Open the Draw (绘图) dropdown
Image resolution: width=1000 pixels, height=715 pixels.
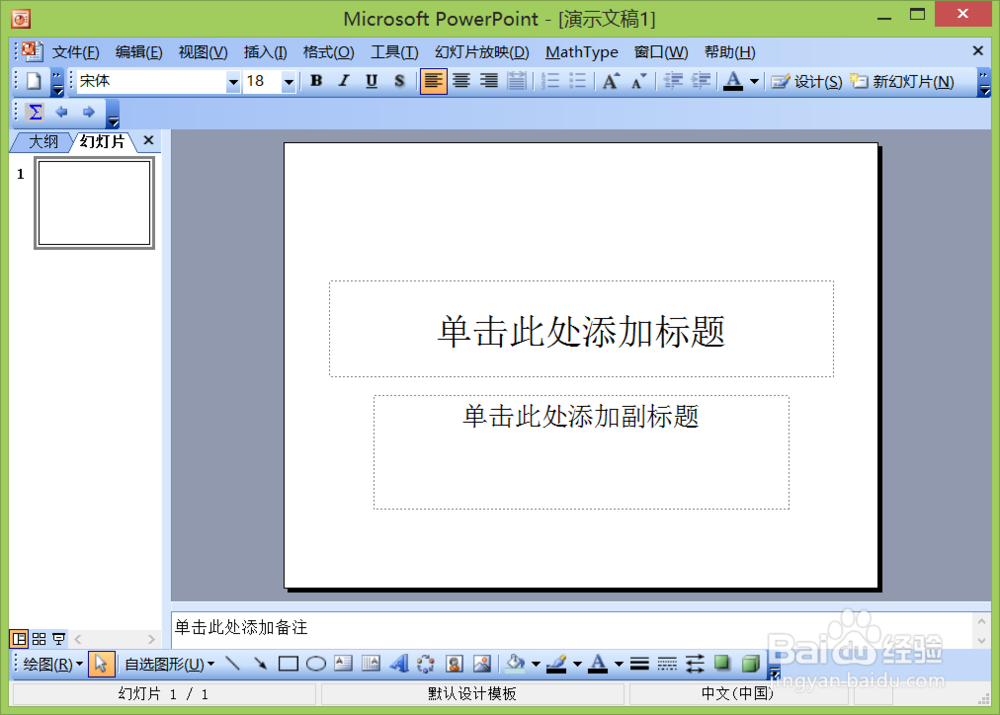pyautogui.click(x=53, y=665)
